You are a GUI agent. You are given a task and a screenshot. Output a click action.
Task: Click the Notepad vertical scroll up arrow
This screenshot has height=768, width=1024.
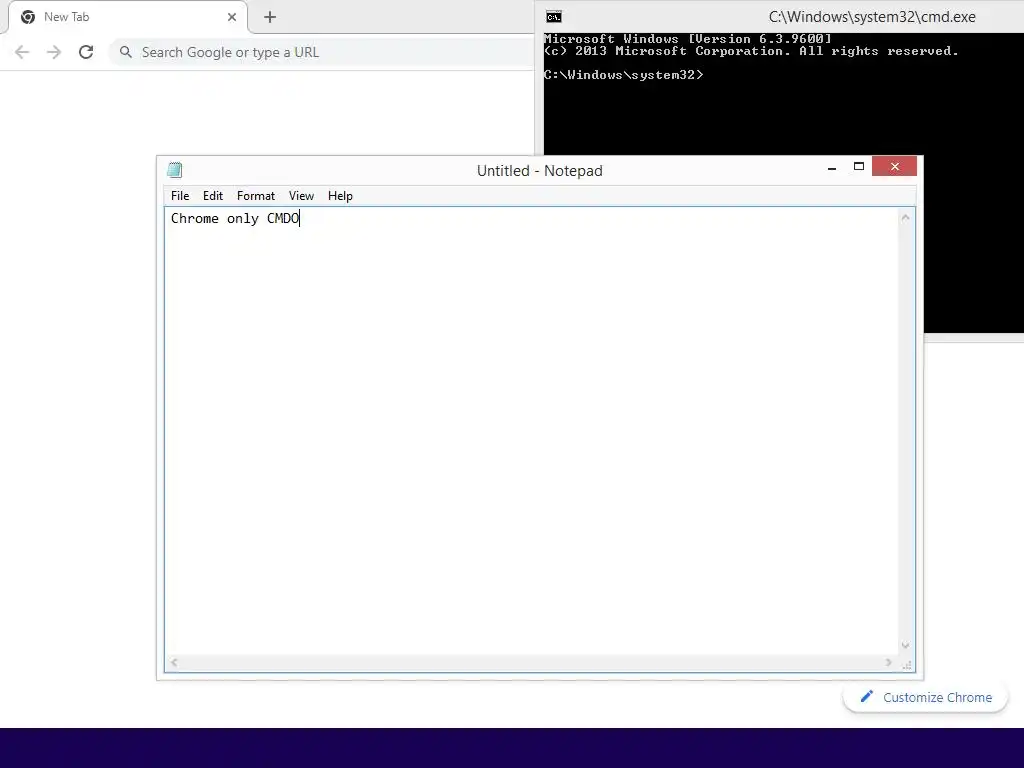pos(905,218)
